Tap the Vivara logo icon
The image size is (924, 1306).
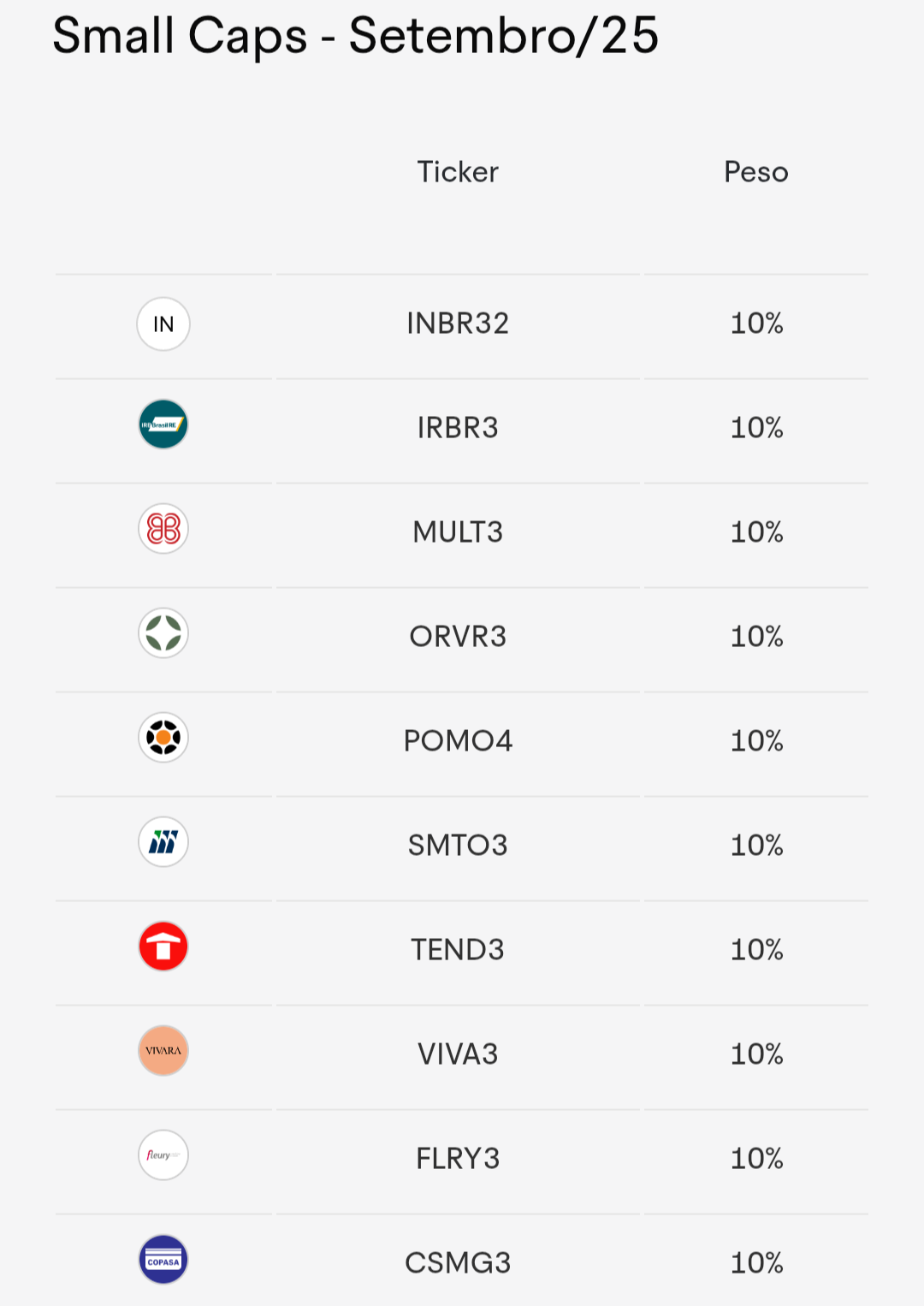163,1051
